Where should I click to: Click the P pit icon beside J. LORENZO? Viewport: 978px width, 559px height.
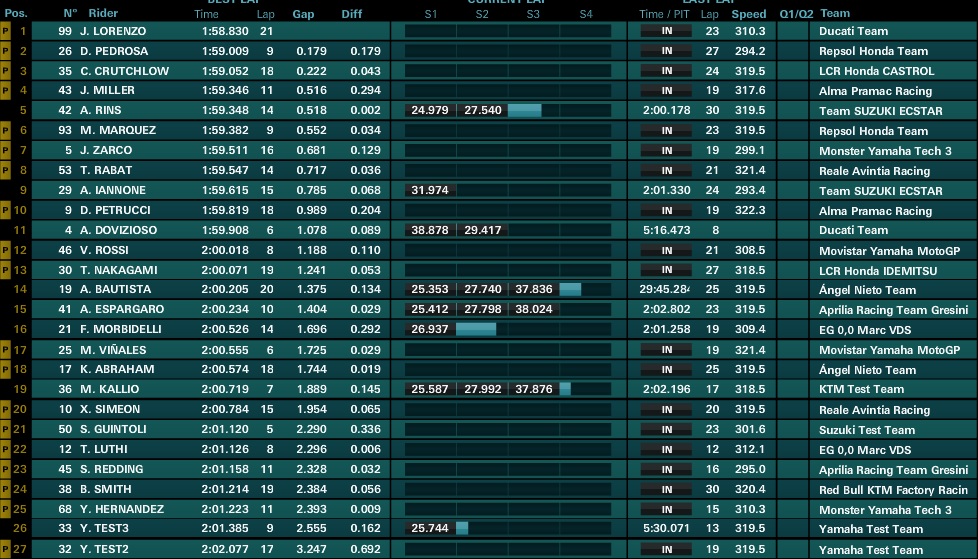click(6, 31)
